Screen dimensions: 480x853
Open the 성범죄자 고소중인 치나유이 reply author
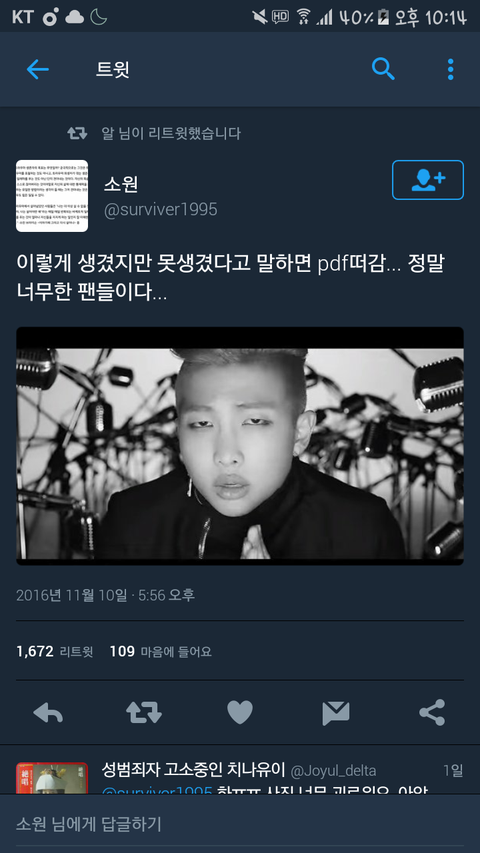(x=194, y=770)
